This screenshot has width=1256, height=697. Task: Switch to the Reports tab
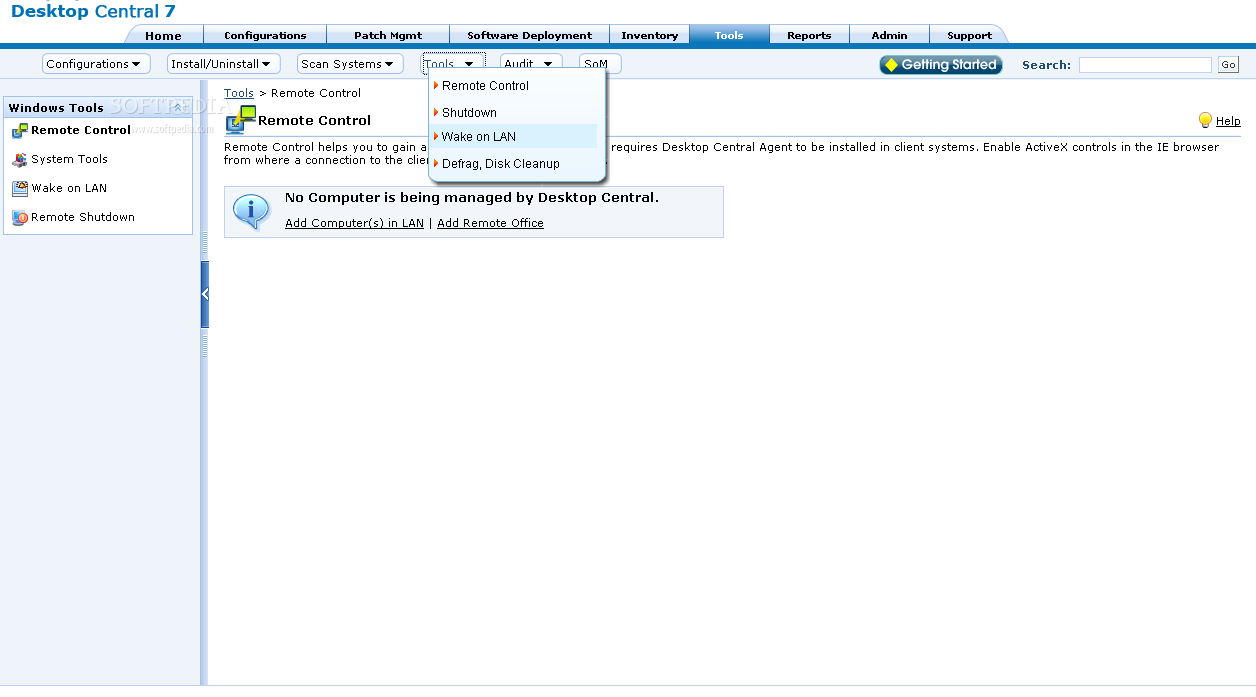click(809, 35)
